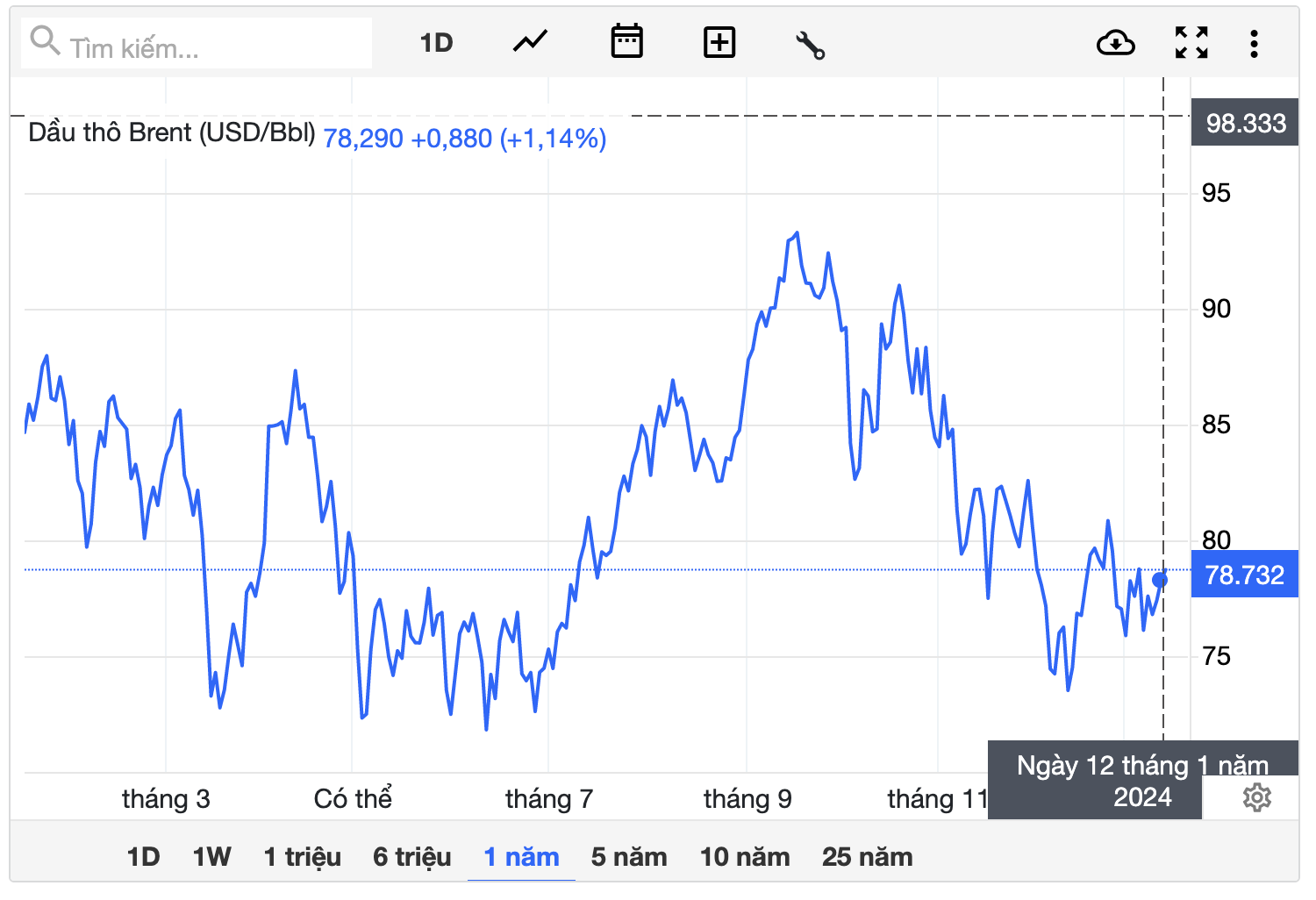Screen dimensions: 1316x900
Task: Choose the 10 năm range
Action: 745,857
